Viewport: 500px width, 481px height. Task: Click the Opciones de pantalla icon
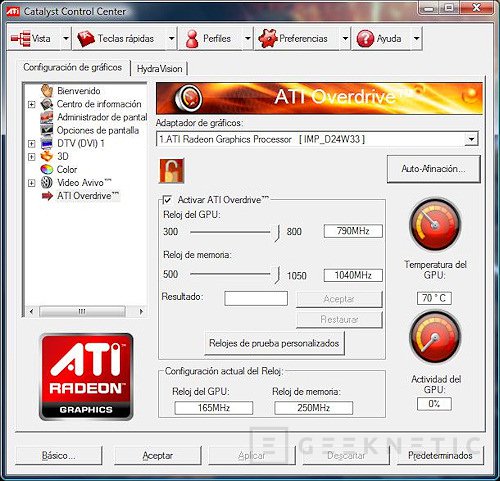[x=47, y=130]
